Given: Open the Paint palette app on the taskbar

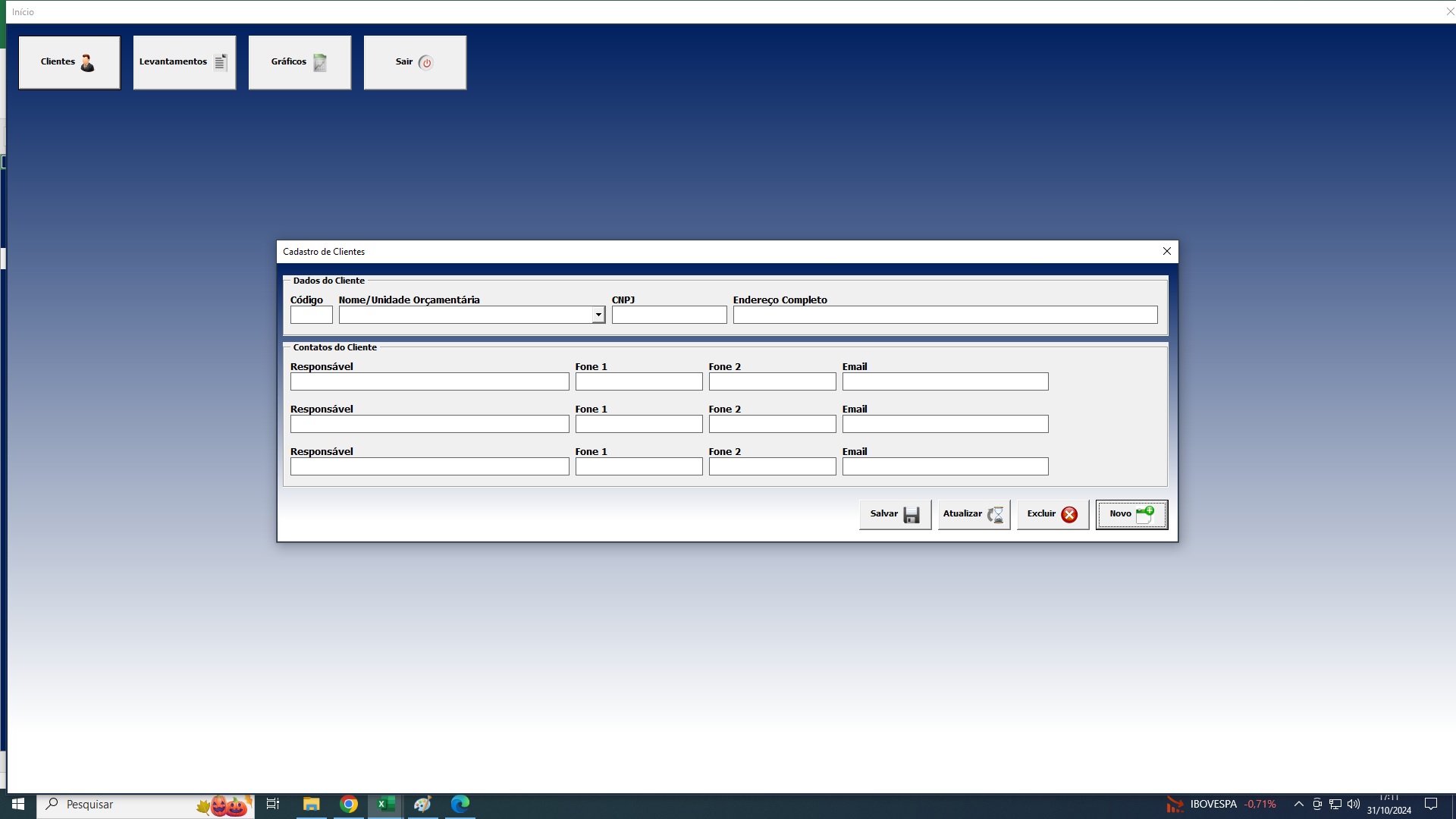Looking at the screenshot, I should [423, 804].
